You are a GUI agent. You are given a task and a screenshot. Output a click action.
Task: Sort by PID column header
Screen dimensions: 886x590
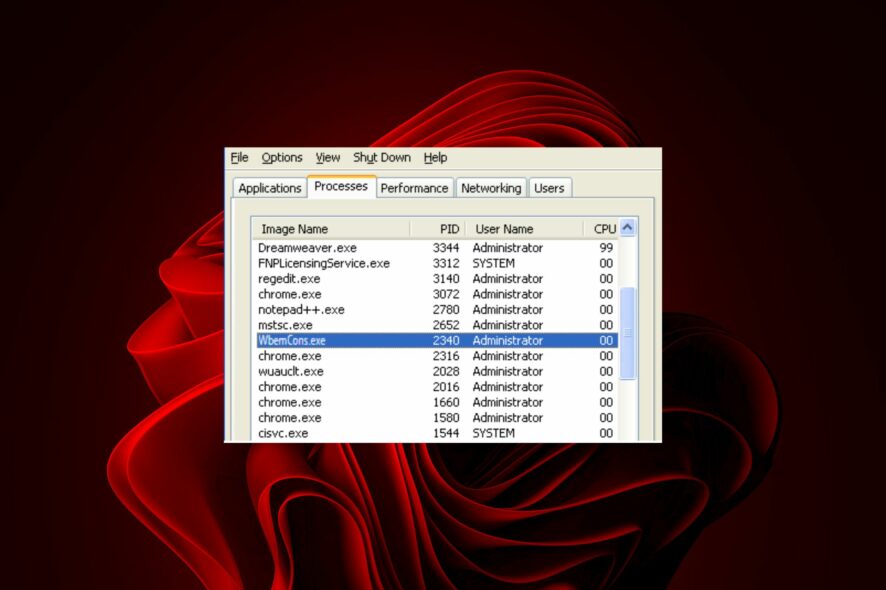[x=438, y=229]
